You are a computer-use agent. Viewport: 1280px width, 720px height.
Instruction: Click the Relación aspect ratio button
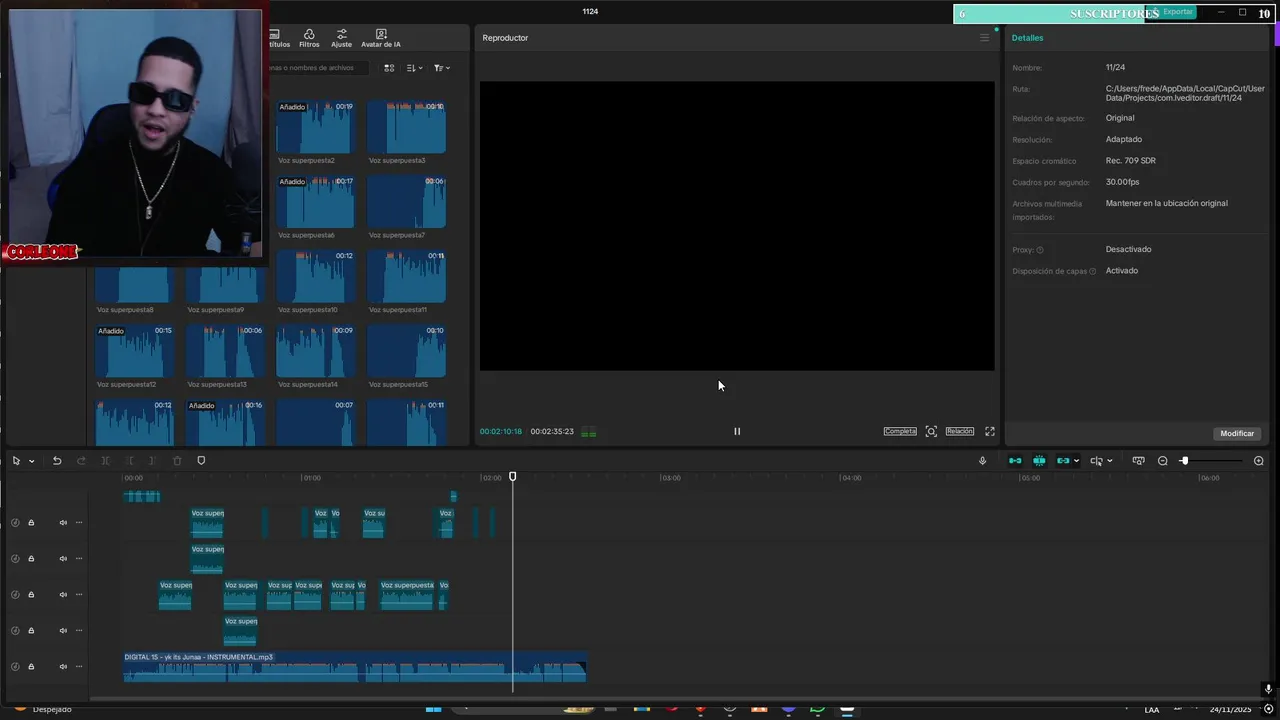[x=959, y=432]
